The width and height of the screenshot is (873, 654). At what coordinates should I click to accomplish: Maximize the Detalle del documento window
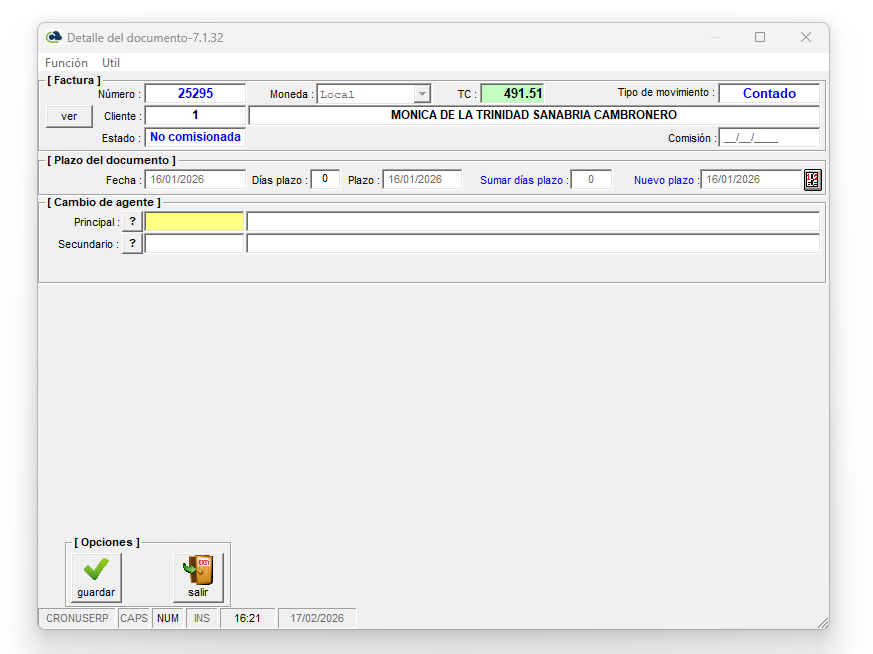(x=760, y=37)
